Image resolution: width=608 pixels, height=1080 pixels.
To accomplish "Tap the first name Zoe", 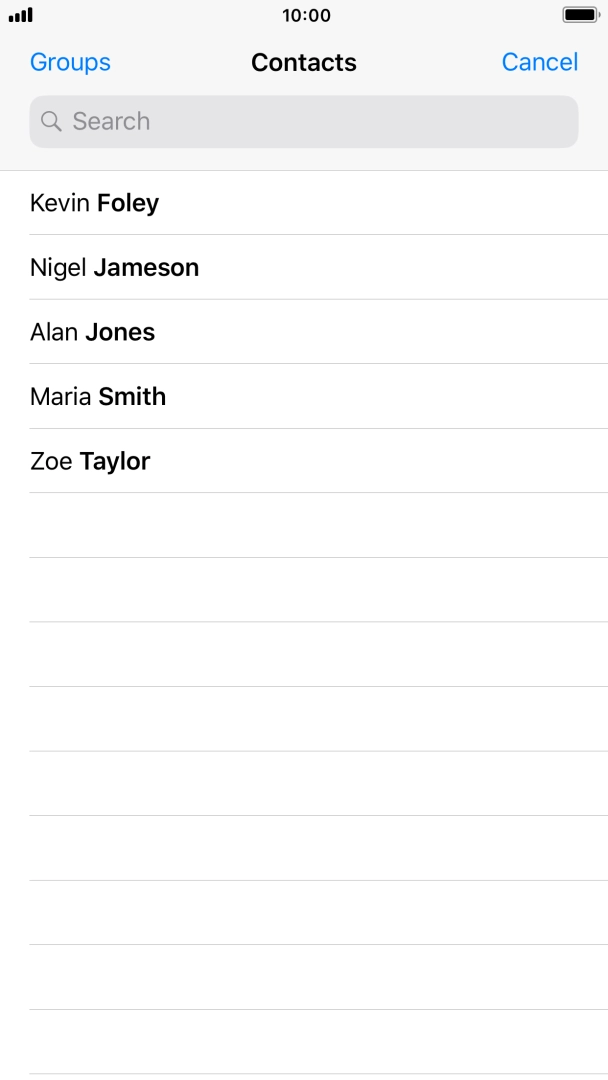I will click(x=51, y=461).
